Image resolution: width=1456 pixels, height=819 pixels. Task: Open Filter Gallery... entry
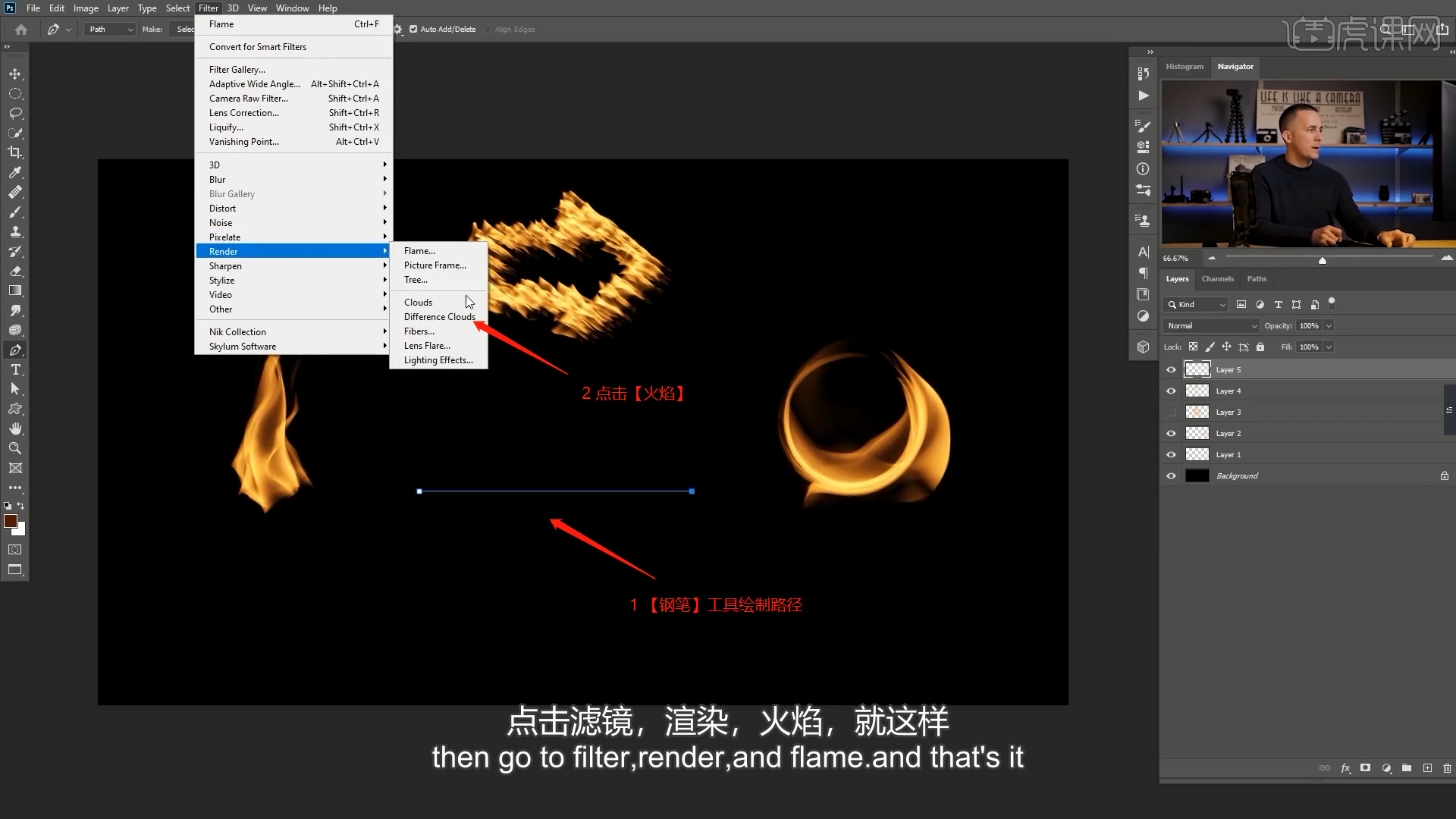(x=237, y=70)
